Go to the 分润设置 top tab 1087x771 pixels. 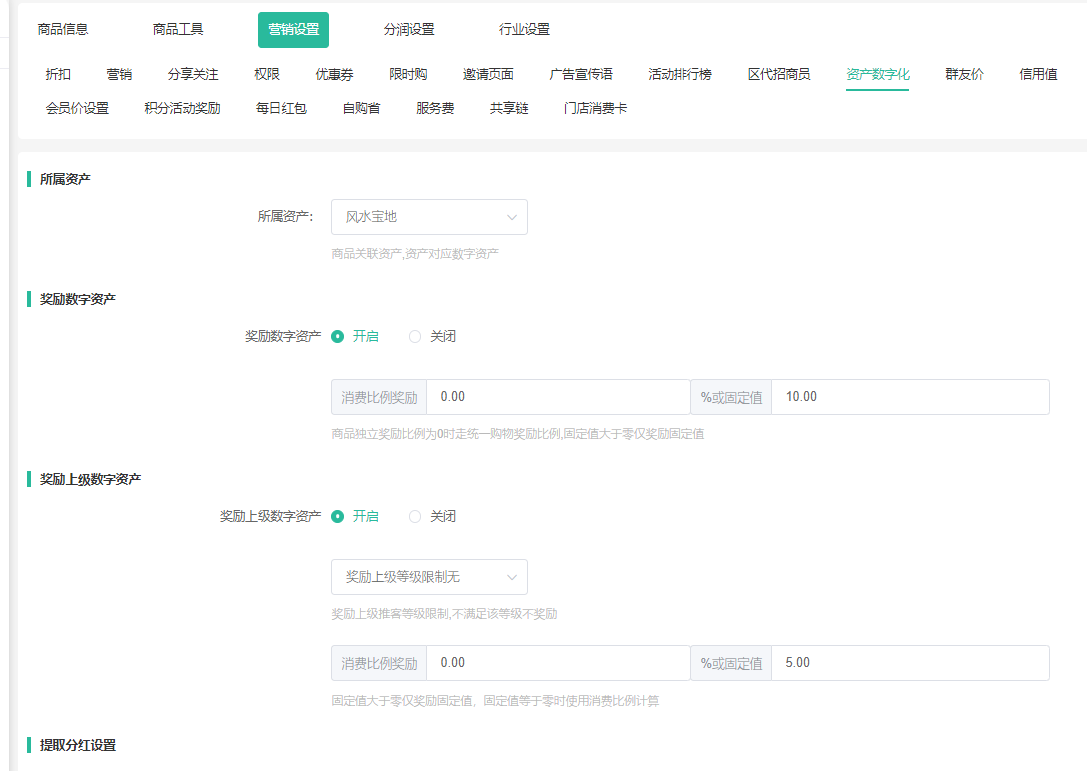coord(409,30)
